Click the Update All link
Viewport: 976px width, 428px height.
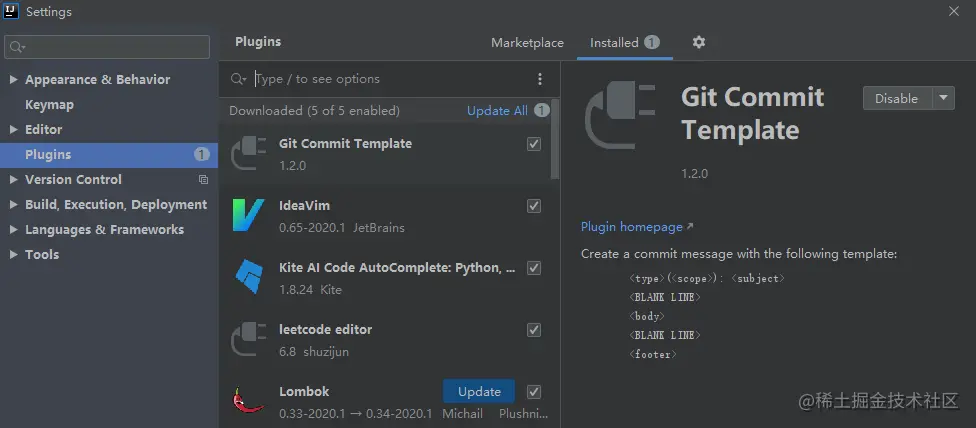(x=497, y=111)
